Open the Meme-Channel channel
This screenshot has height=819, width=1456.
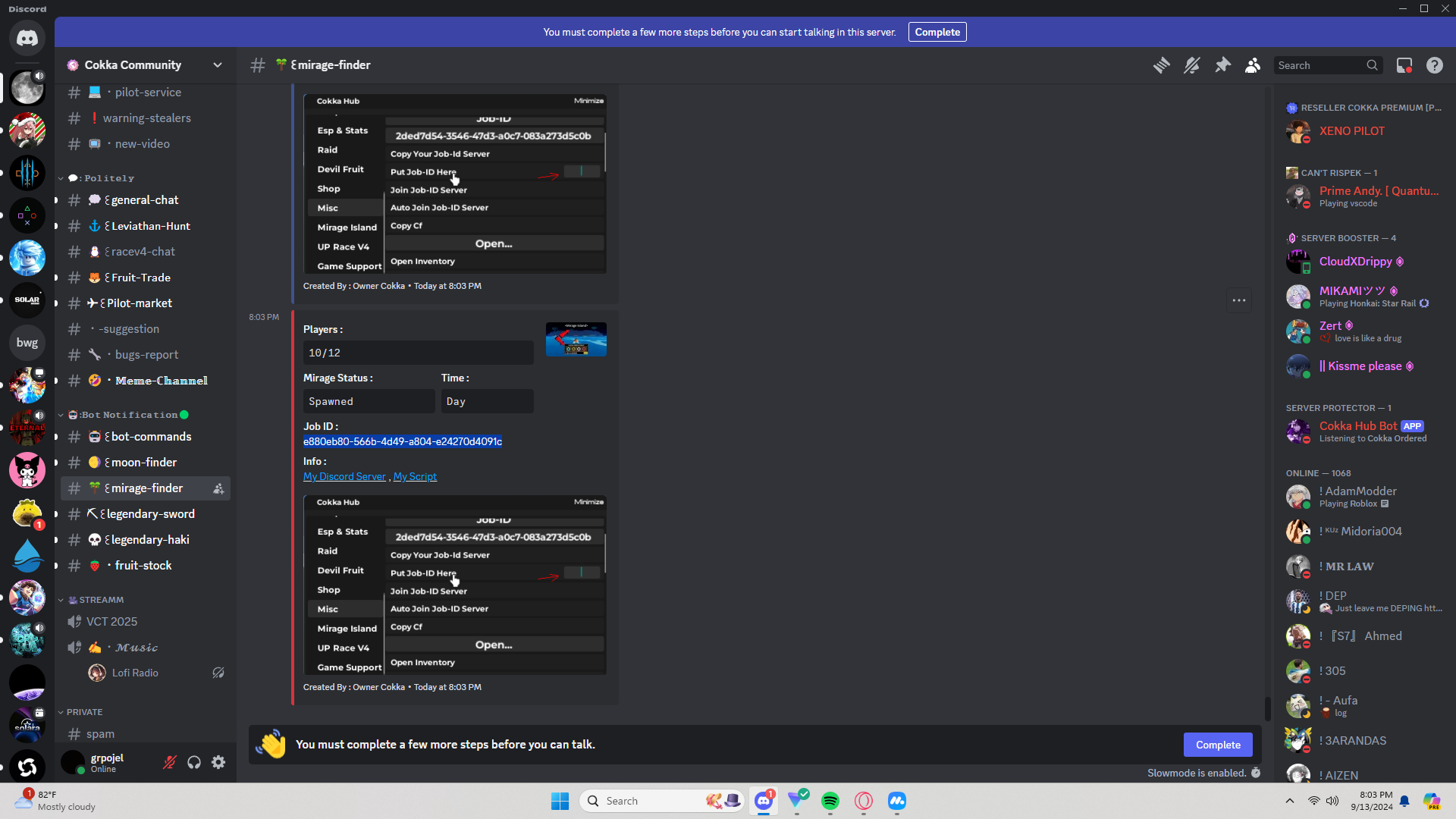pyautogui.click(x=146, y=381)
